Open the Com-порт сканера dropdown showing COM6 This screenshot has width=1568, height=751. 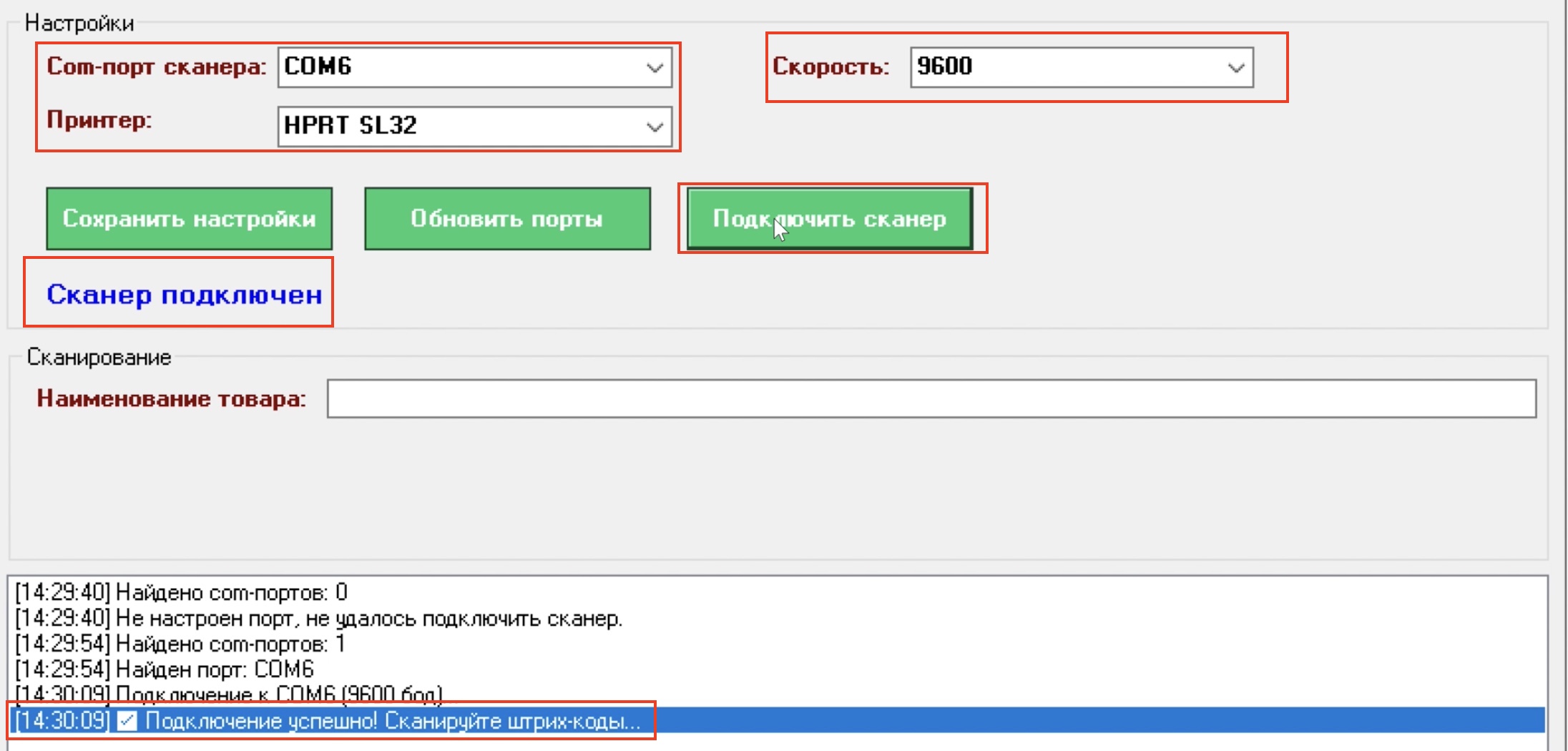475,67
